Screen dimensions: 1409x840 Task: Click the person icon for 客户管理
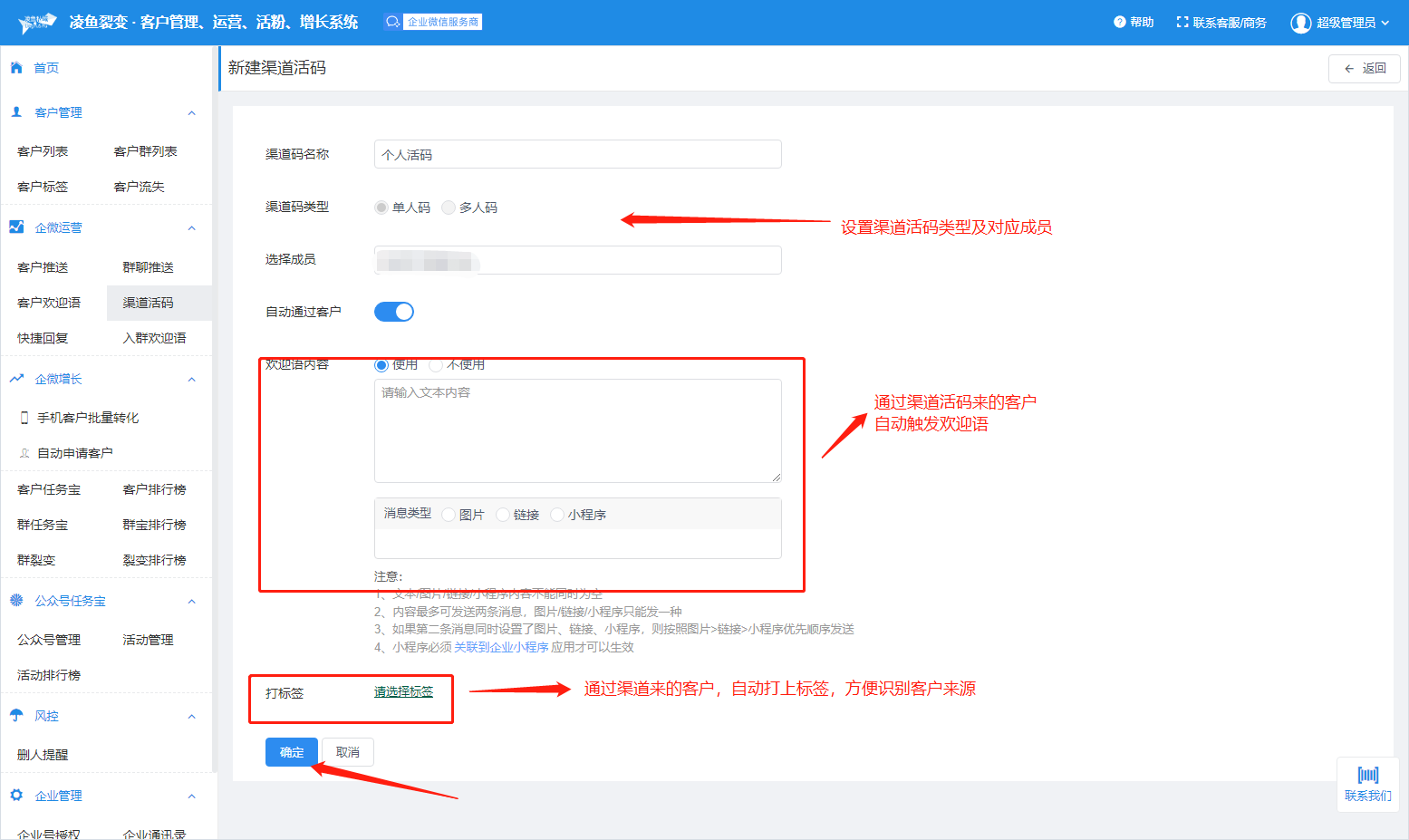pos(16,112)
